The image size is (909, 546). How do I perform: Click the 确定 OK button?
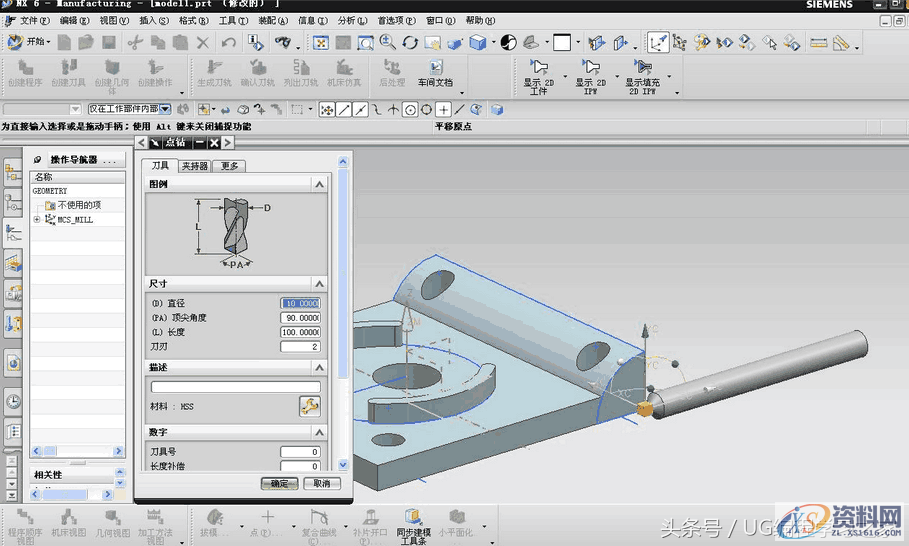[279, 483]
